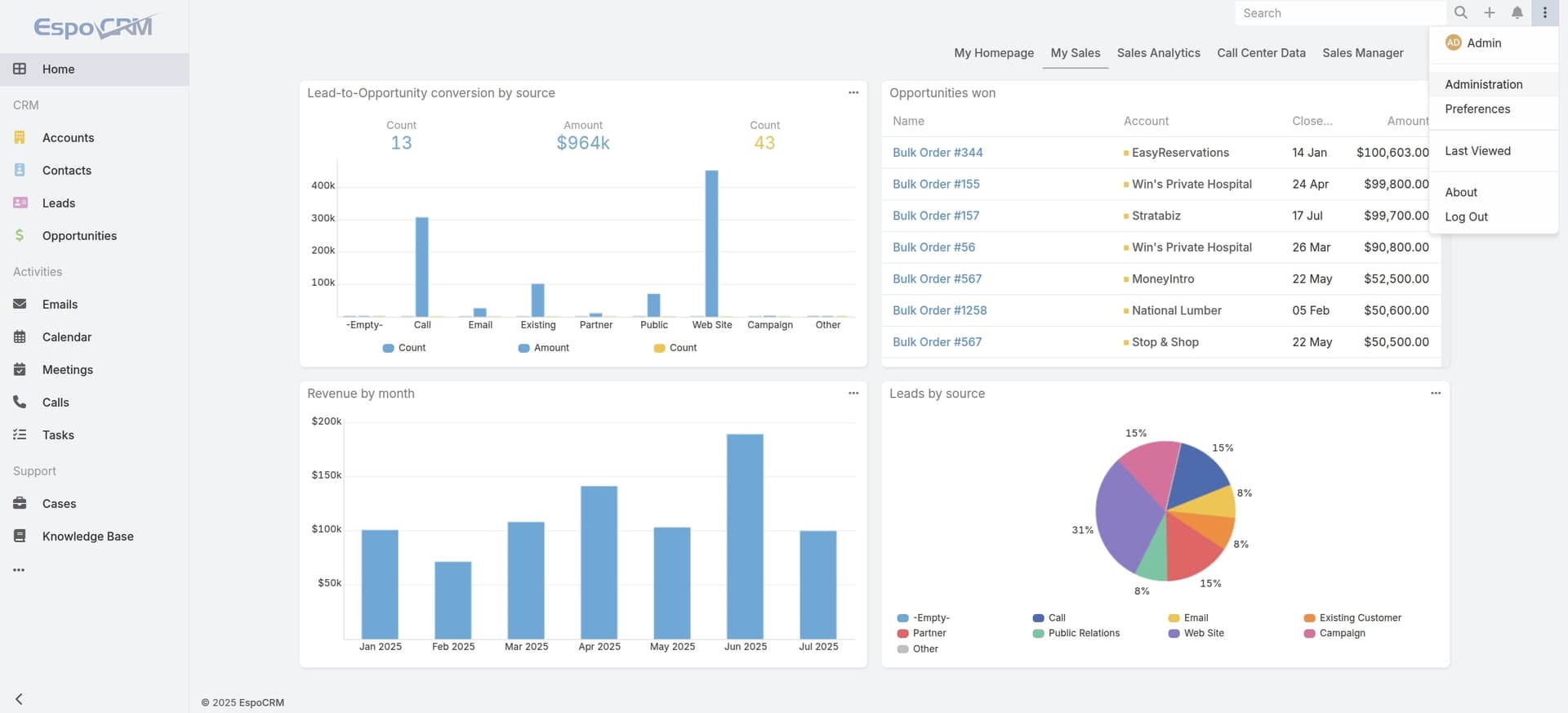Click the Cases briefcase icon
This screenshot has height=713, width=1568.
click(20, 504)
